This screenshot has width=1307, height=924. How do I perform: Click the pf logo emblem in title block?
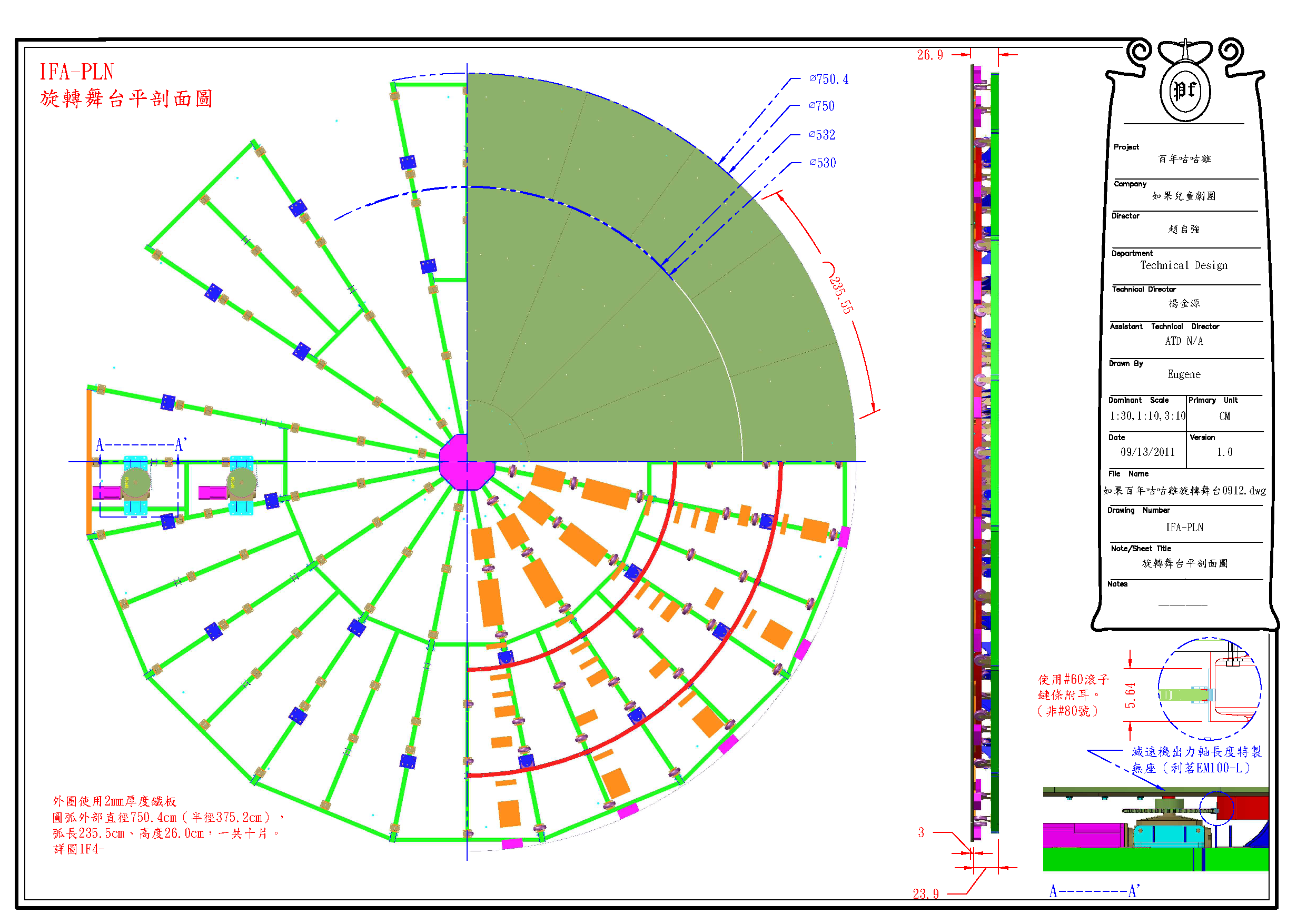[1185, 91]
